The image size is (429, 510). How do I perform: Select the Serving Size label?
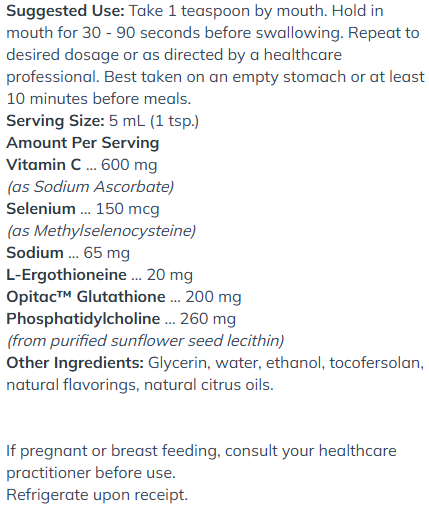click(x=55, y=121)
